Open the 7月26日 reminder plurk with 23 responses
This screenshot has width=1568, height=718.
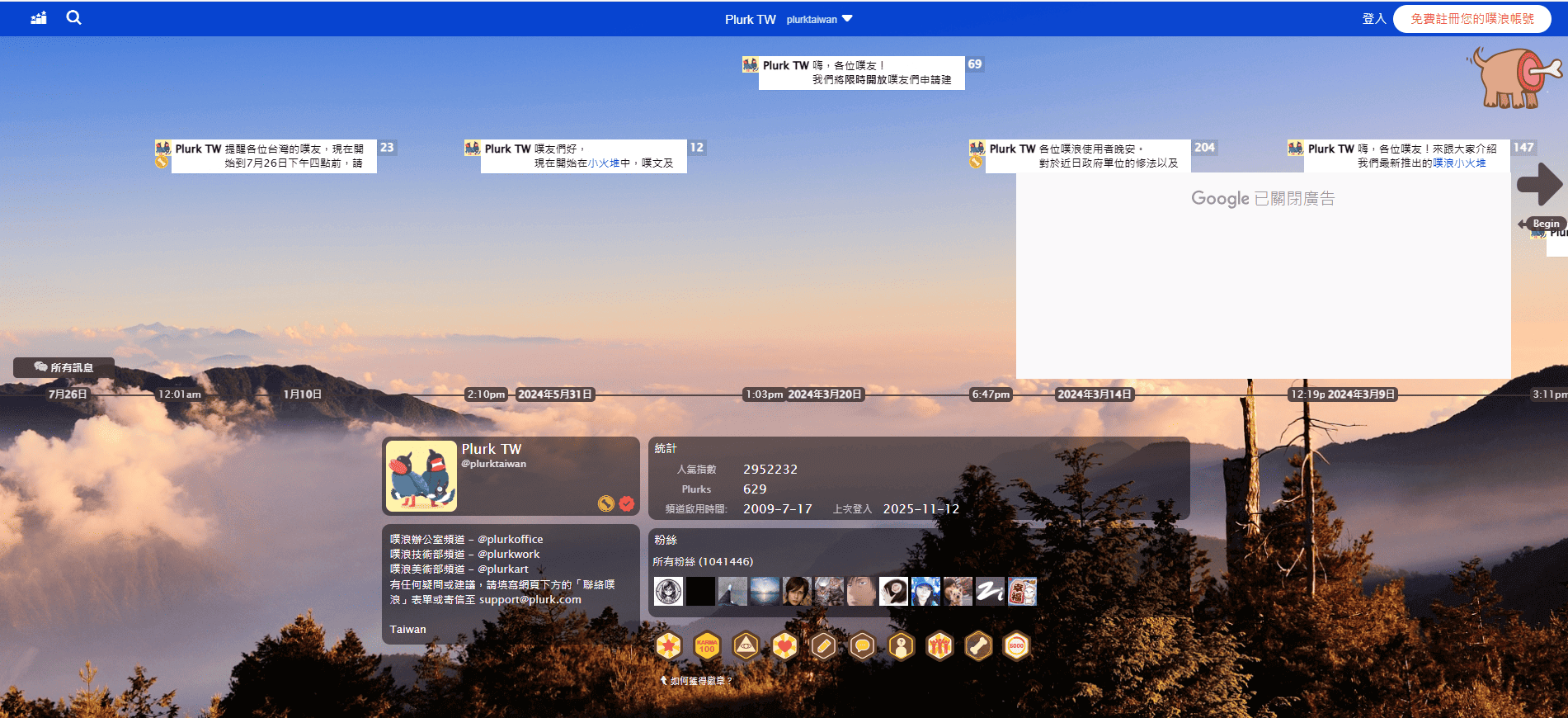tap(274, 156)
